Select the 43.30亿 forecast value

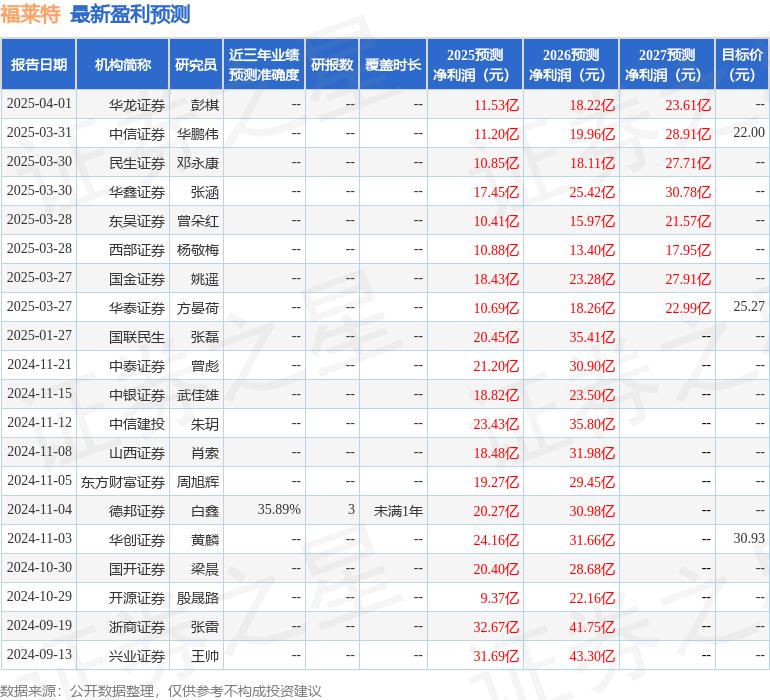tap(592, 655)
